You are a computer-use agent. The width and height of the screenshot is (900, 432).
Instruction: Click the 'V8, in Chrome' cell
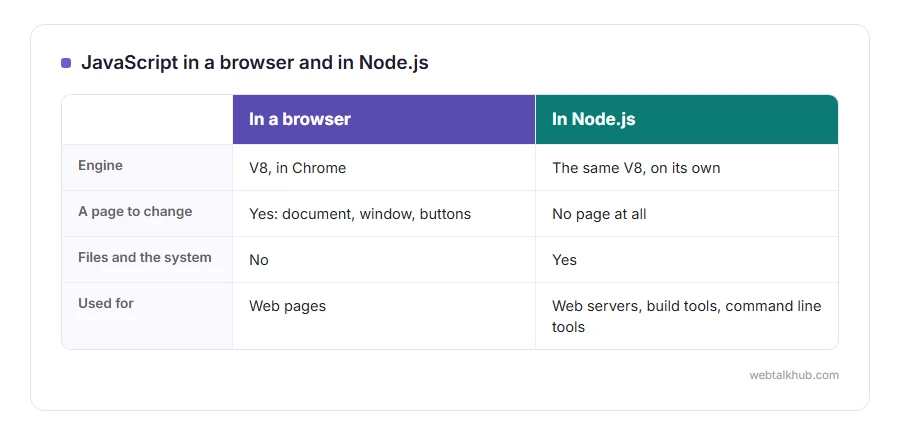[384, 168]
